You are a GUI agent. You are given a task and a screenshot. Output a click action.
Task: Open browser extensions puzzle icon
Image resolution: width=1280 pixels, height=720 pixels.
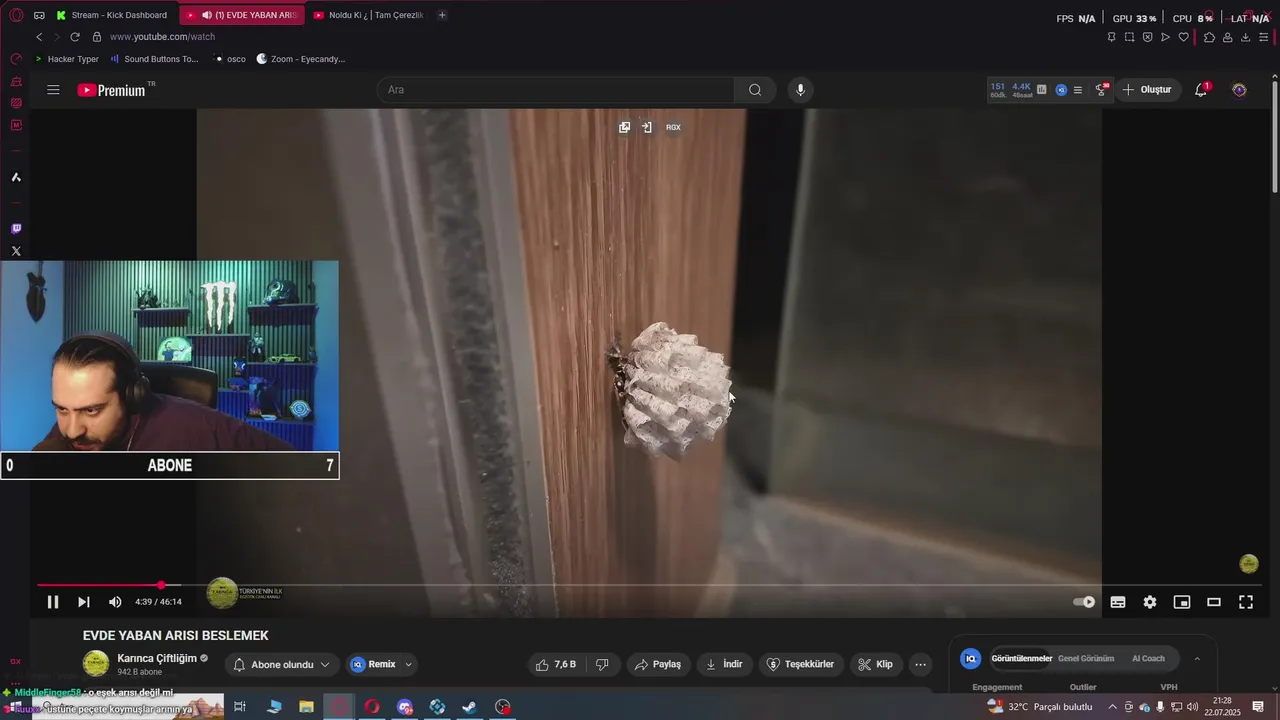pyautogui.click(x=1209, y=37)
